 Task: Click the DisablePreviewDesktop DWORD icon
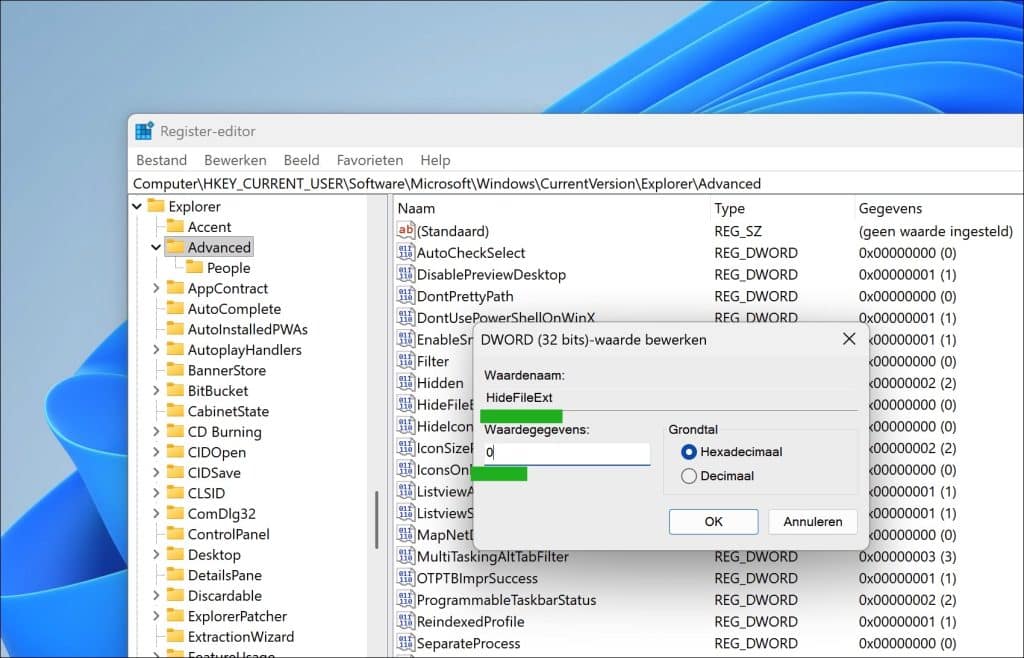(x=406, y=274)
